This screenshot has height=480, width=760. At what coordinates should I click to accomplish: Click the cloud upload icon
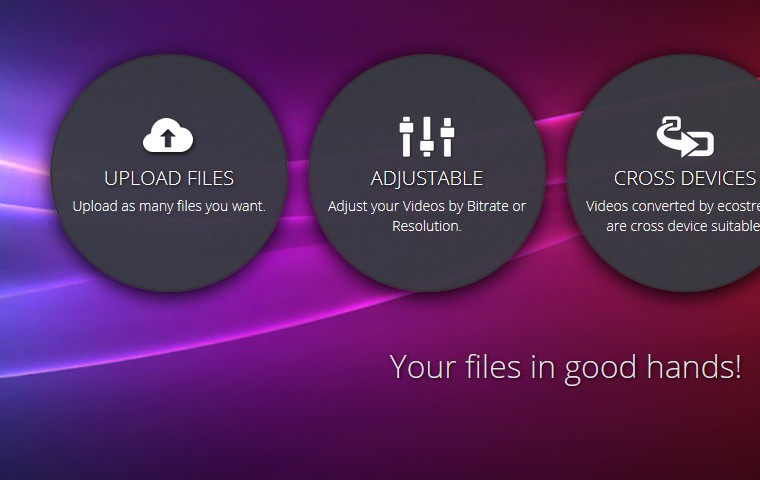(x=168, y=135)
